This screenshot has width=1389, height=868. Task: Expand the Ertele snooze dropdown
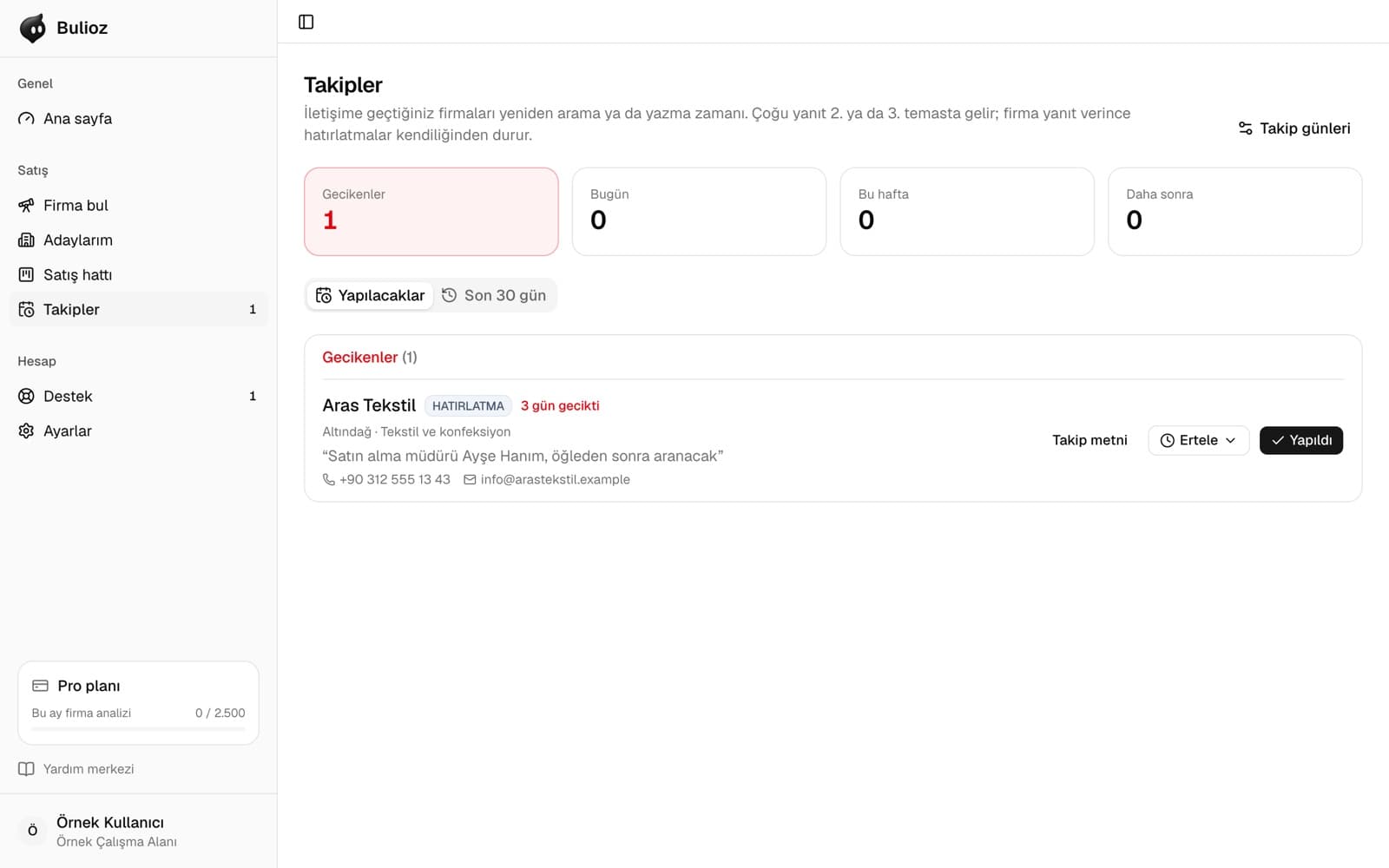[x=1198, y=440]
